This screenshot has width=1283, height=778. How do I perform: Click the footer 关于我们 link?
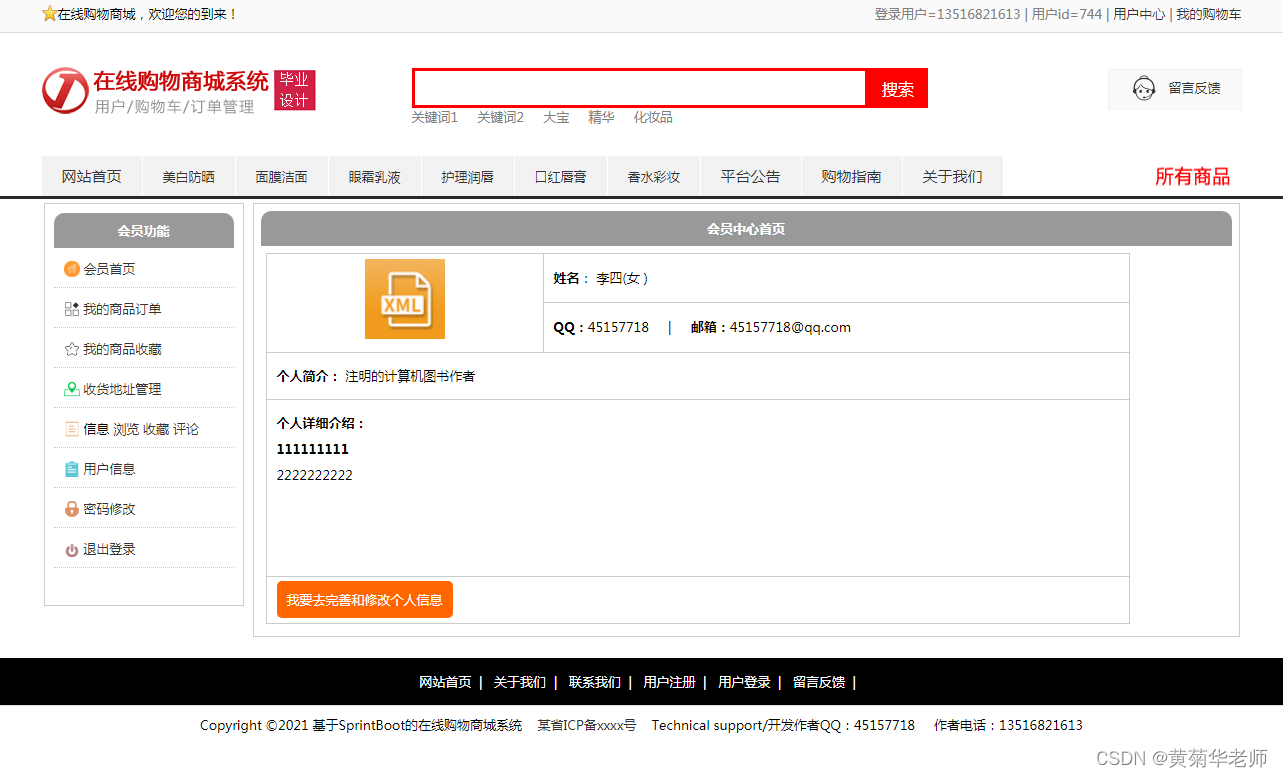519,682
